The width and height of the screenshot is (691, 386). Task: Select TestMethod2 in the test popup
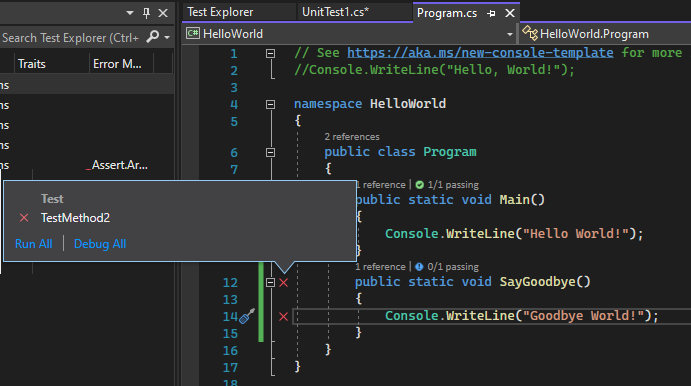pyautogui.click(x=75, y=218)
